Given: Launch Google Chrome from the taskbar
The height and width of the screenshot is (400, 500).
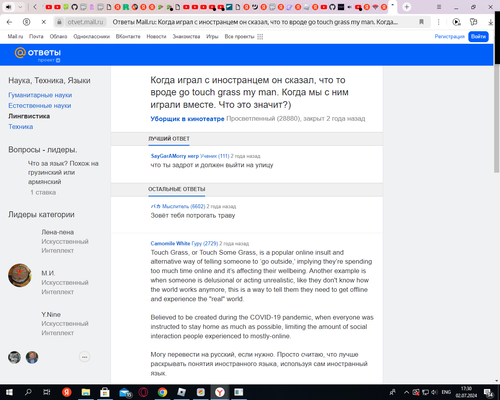Looking at the screenshot, I should 162,392.
